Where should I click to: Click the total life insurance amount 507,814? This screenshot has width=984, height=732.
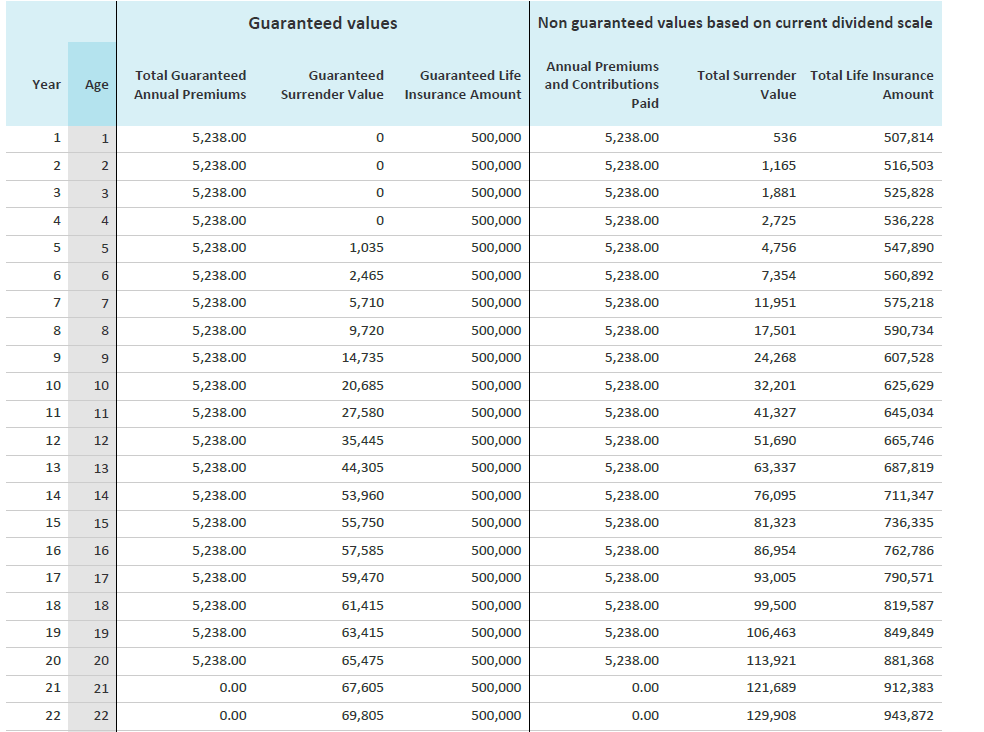pos(908,138)
